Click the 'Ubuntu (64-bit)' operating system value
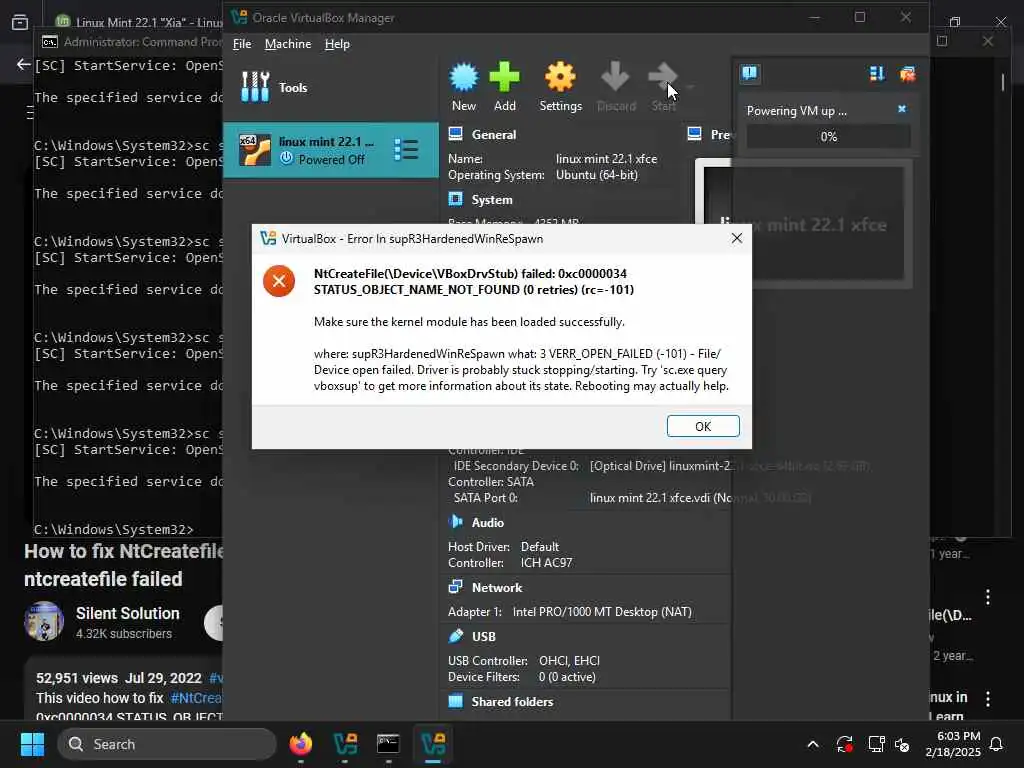The height and width of the screenshot is (768, 1024). point(597,175)
